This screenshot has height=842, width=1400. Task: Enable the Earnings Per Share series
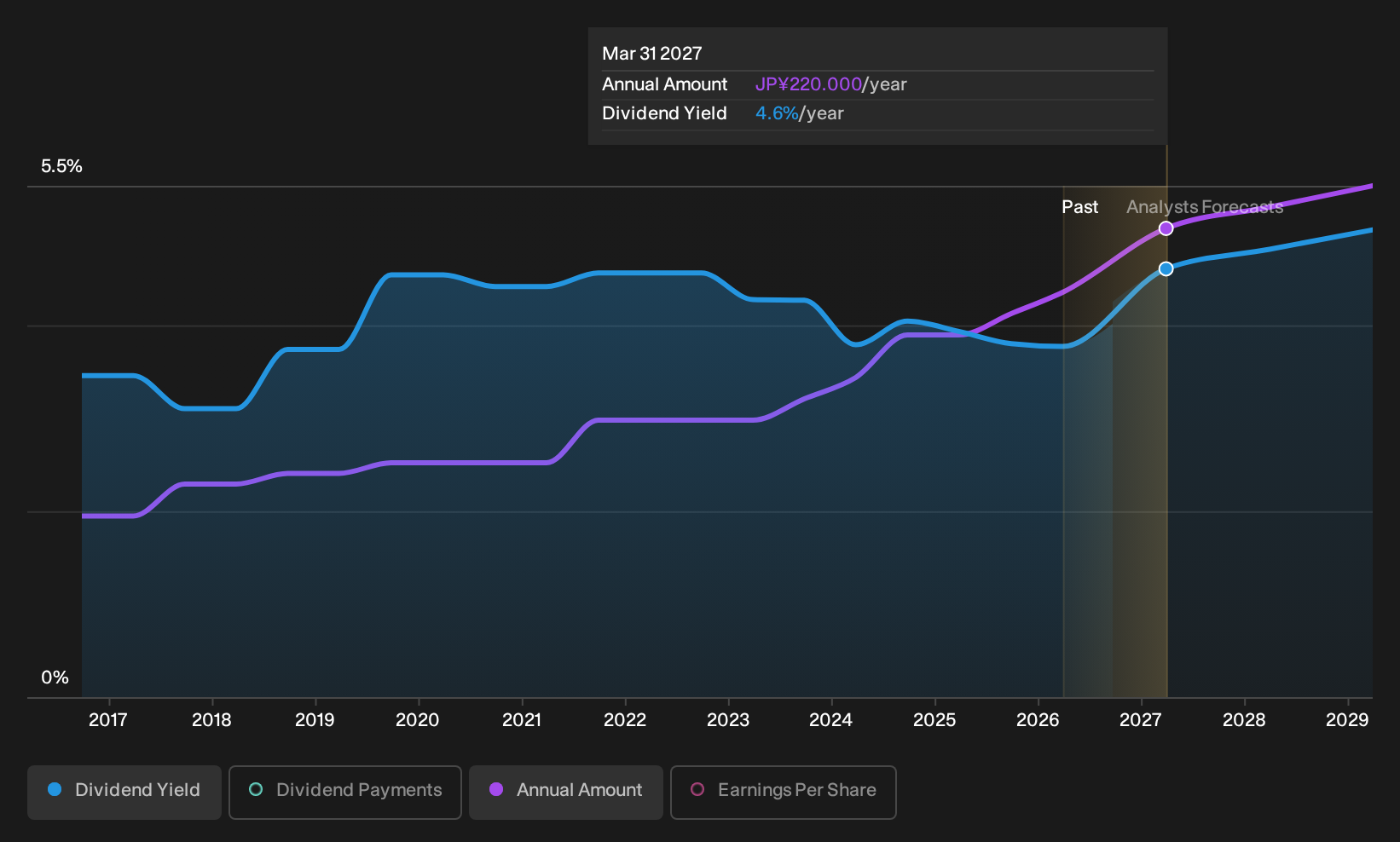pyautogui.click(x=784, y=793)
